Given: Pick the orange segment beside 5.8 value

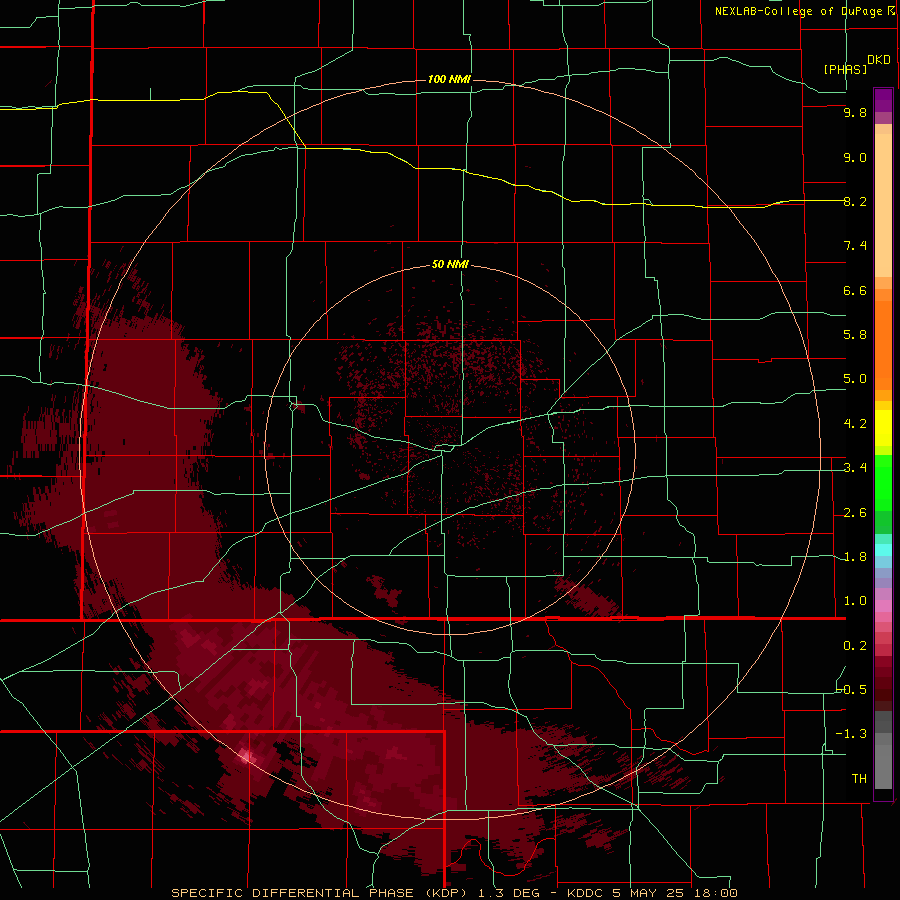Looking at the screenshot, I should coord(883,346).
